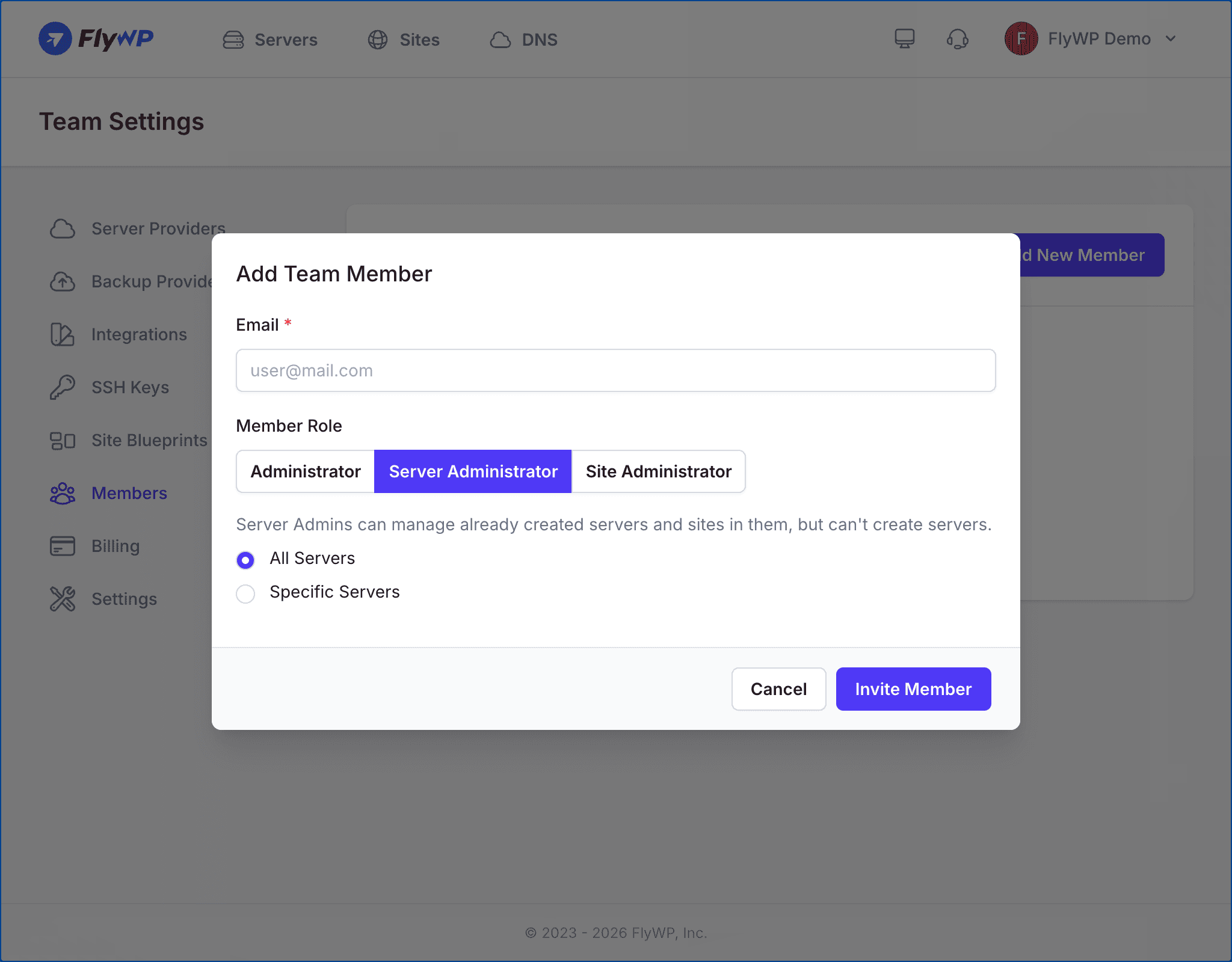Click the Server Providers cloud icon
The width and height of the screenshot is (1232, 962).
pyautogui.click(x=63, y=228)
